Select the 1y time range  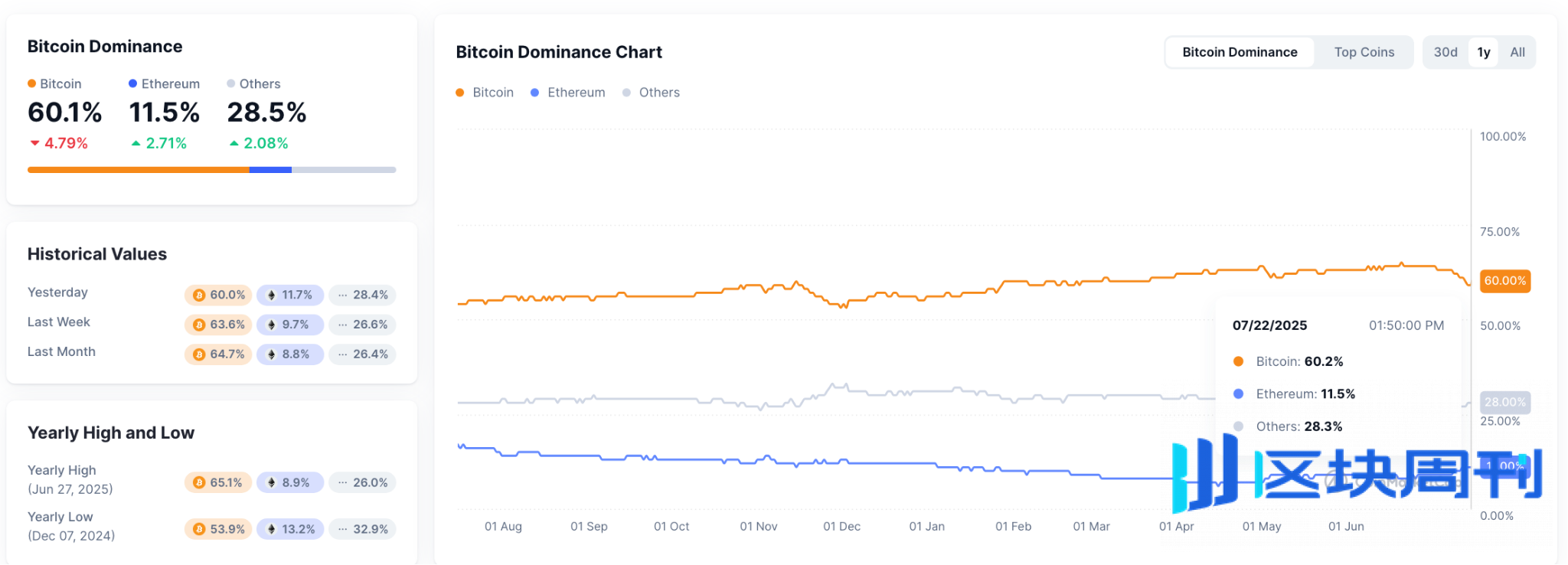pyautogui.click(x=1484, y=52)
